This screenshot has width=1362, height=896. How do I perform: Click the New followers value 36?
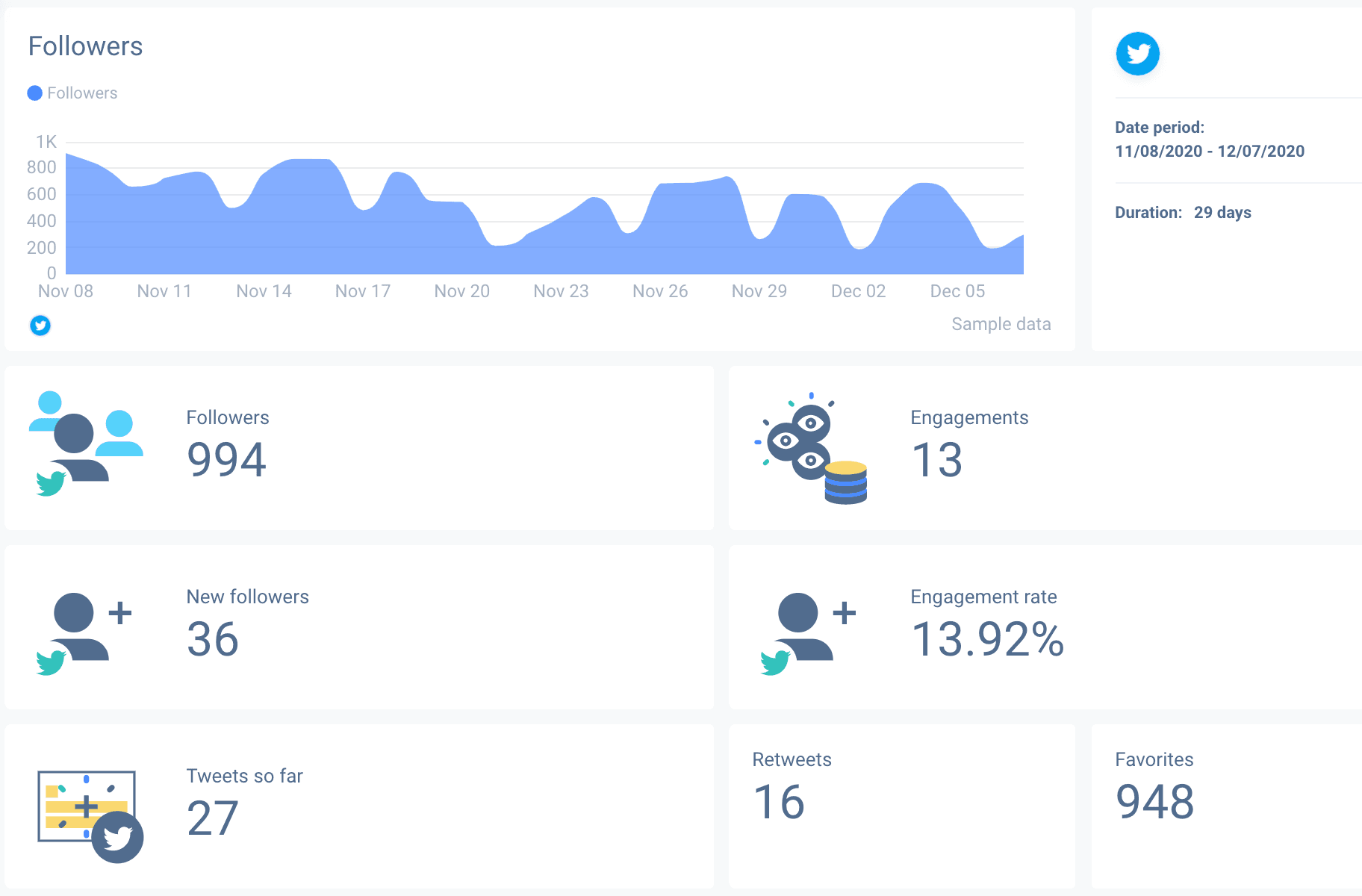(x=212, y=639)
